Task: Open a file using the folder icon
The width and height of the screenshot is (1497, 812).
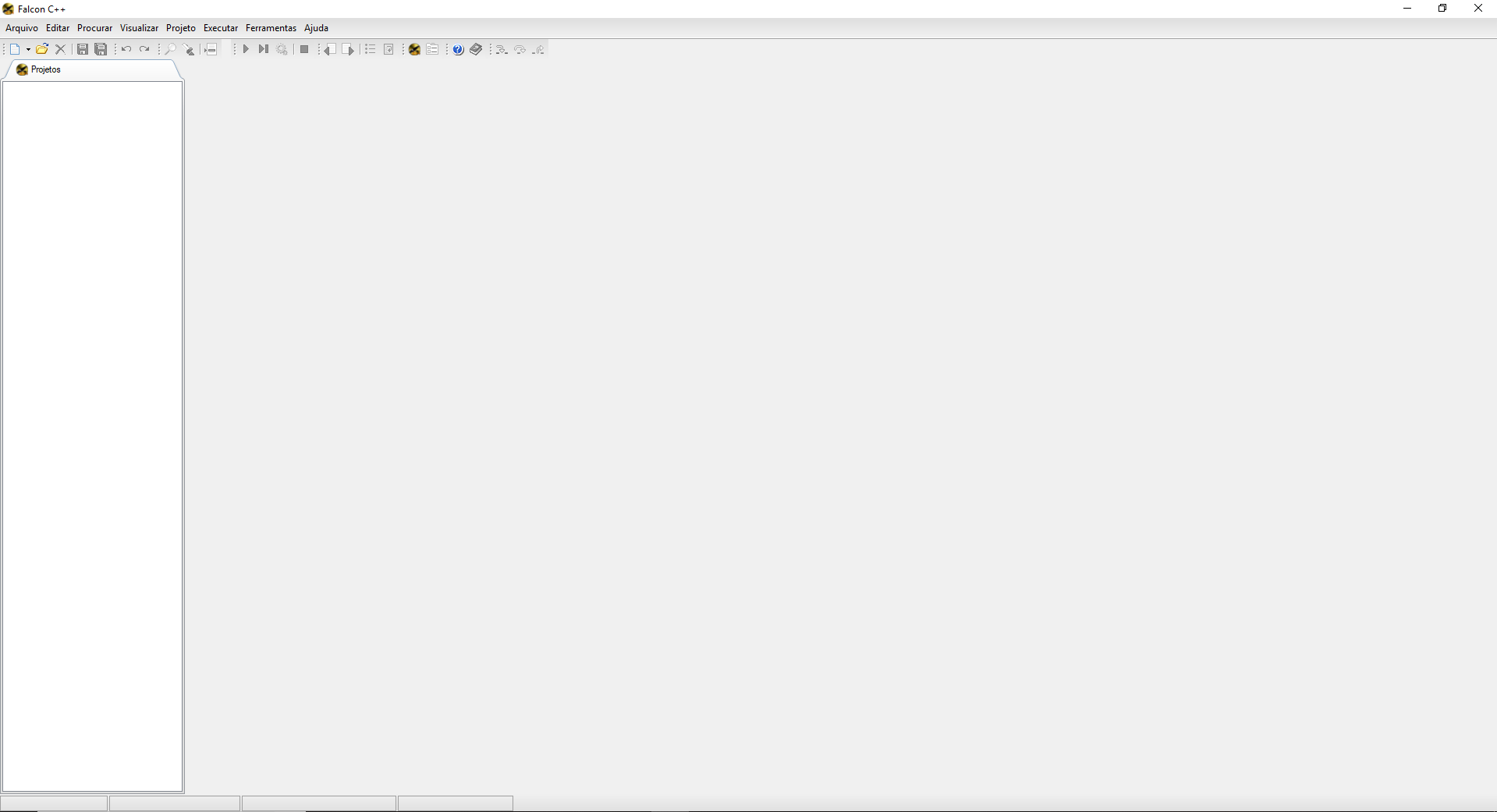Action: 42,49
